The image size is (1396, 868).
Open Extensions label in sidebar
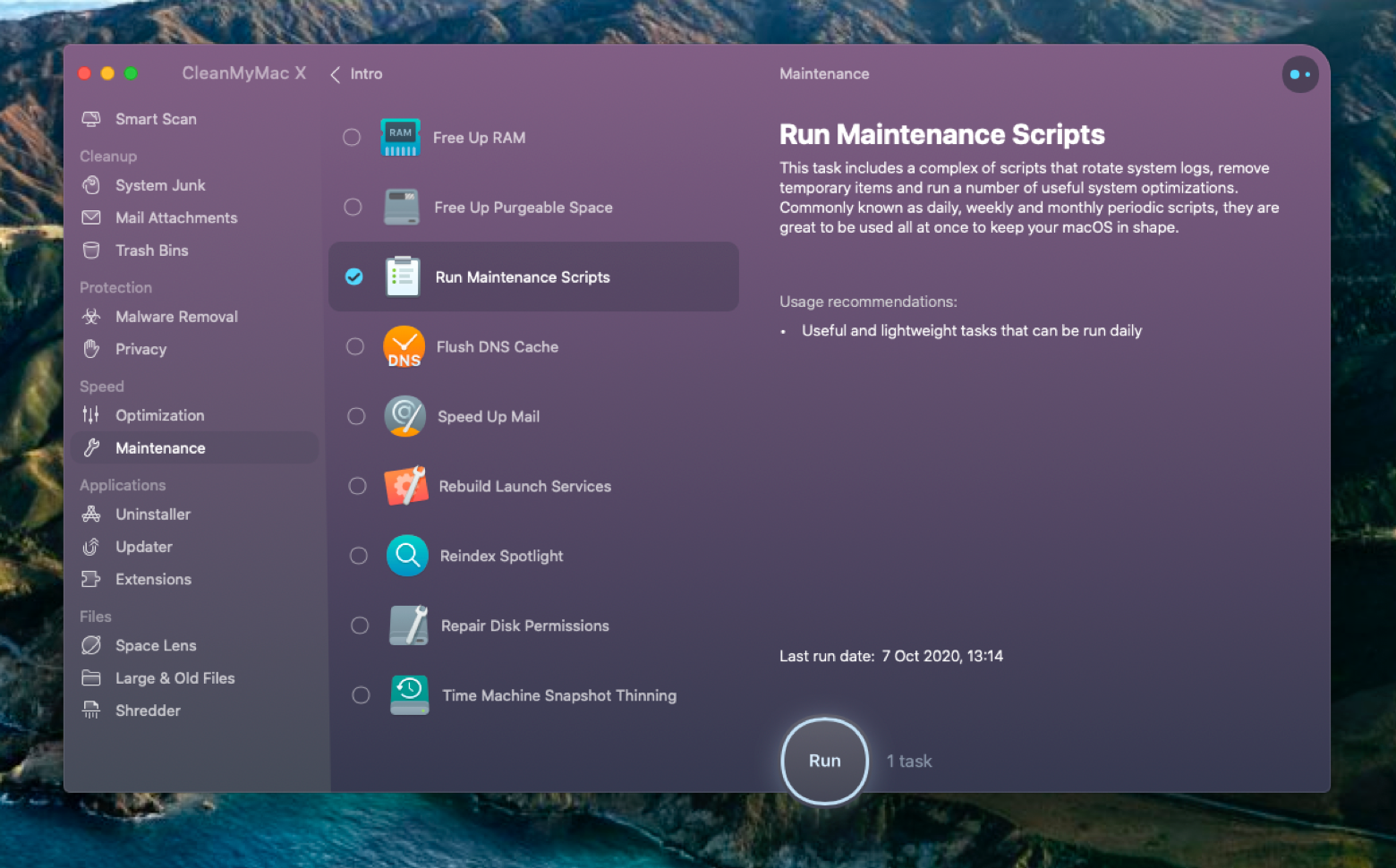153,580
